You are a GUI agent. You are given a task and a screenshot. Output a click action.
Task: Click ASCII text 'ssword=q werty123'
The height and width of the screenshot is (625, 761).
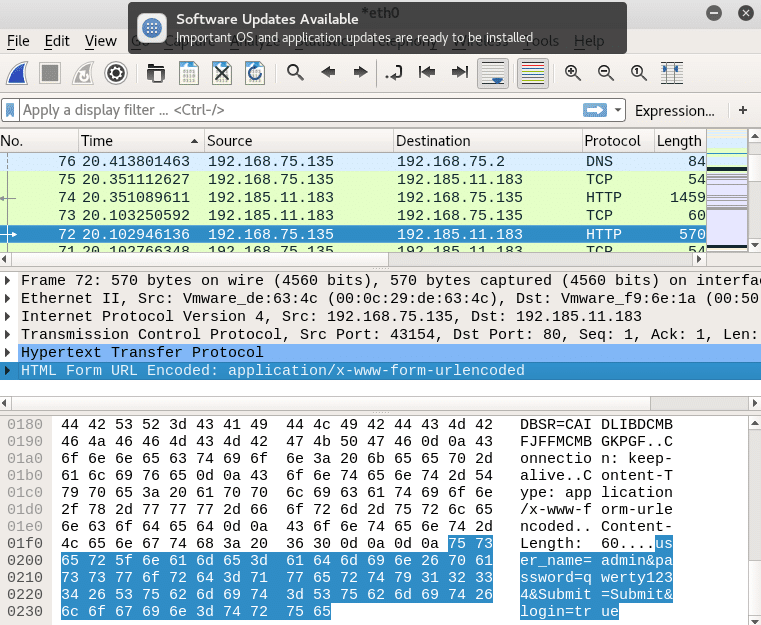click(x=596, y=577)
